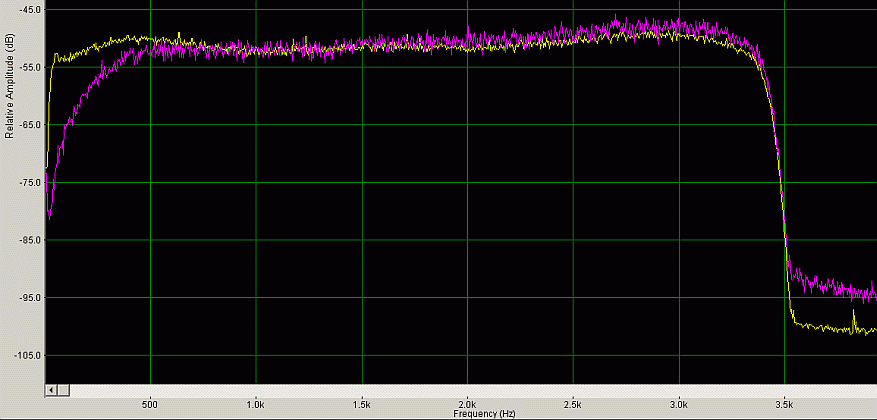The height and width of the screenshot is (420, 877).
Task: Click the -105.0 amplitude axis label
Action: tap(29, 355)
